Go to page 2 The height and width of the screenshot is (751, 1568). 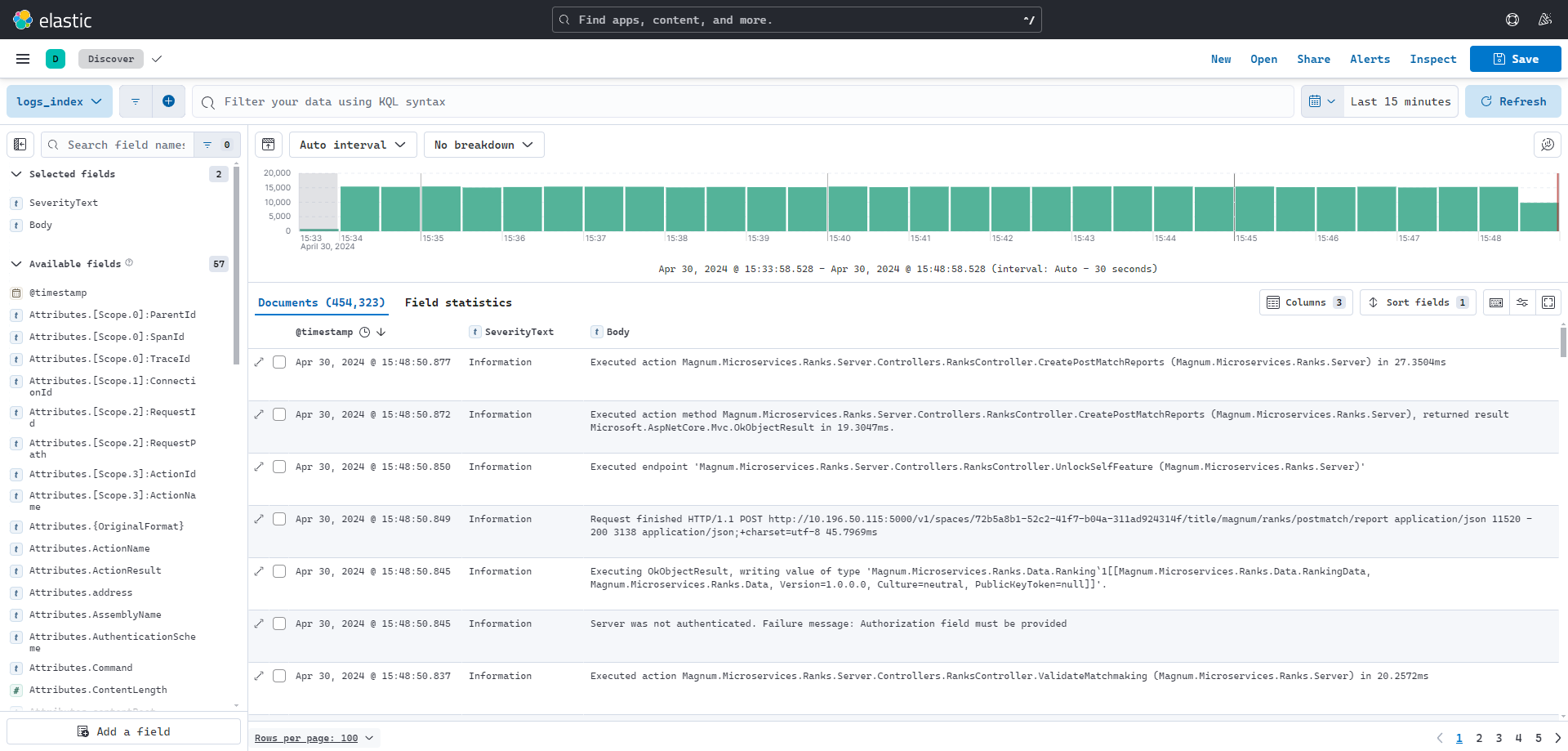(1479, 738)
